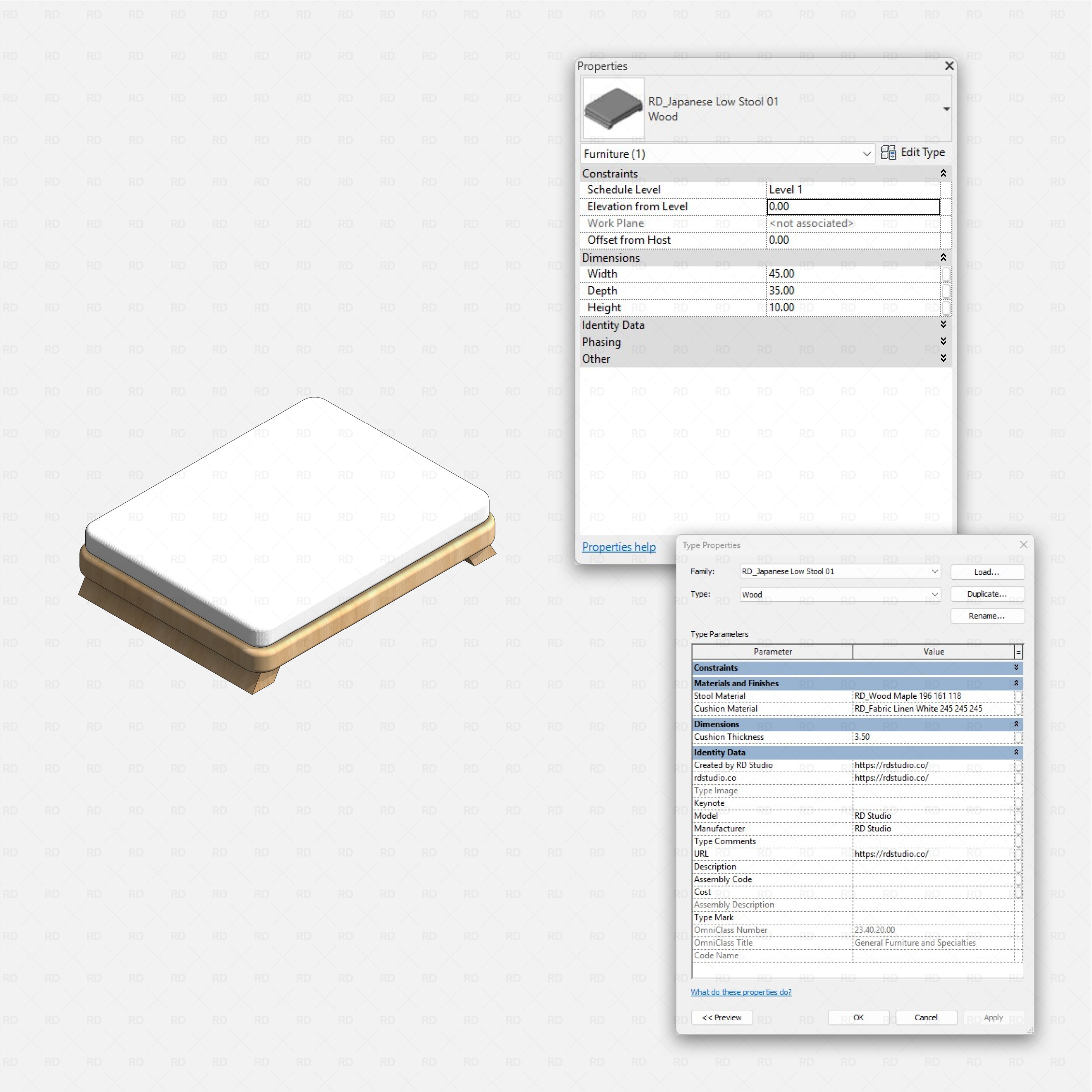Click the << Preview button

722,1018
